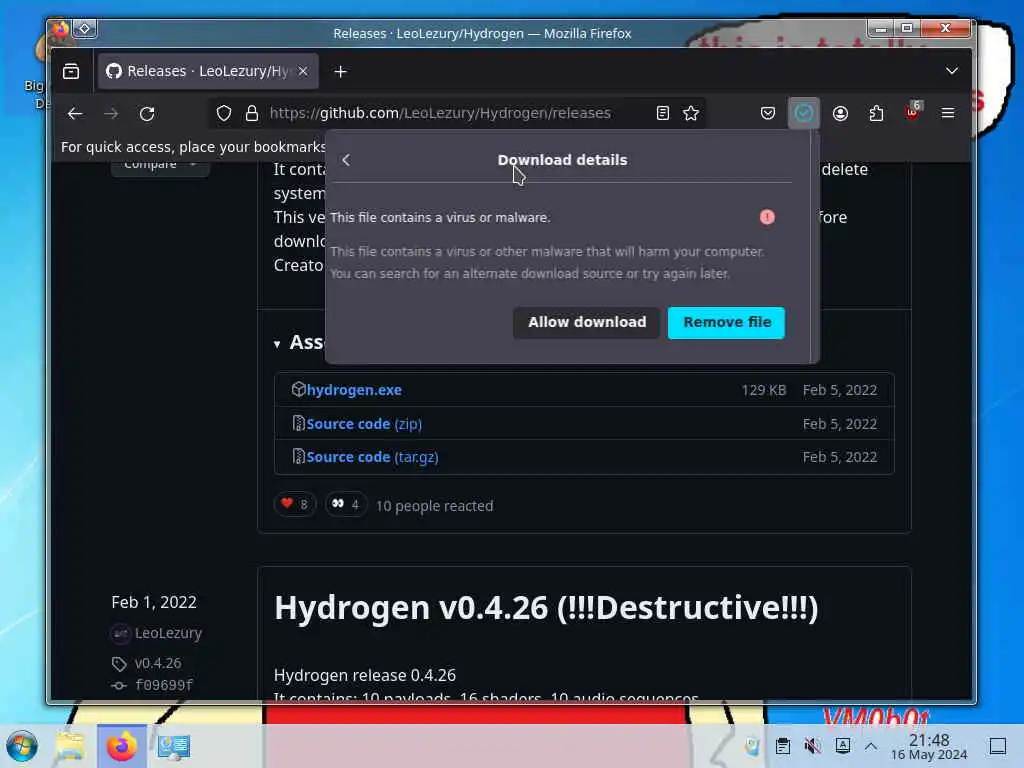Toggle eyes reaction with 4
Image resolution: width=1024 pixels, height=768 pixels.
pyautogui.click(x=346, y=504)
